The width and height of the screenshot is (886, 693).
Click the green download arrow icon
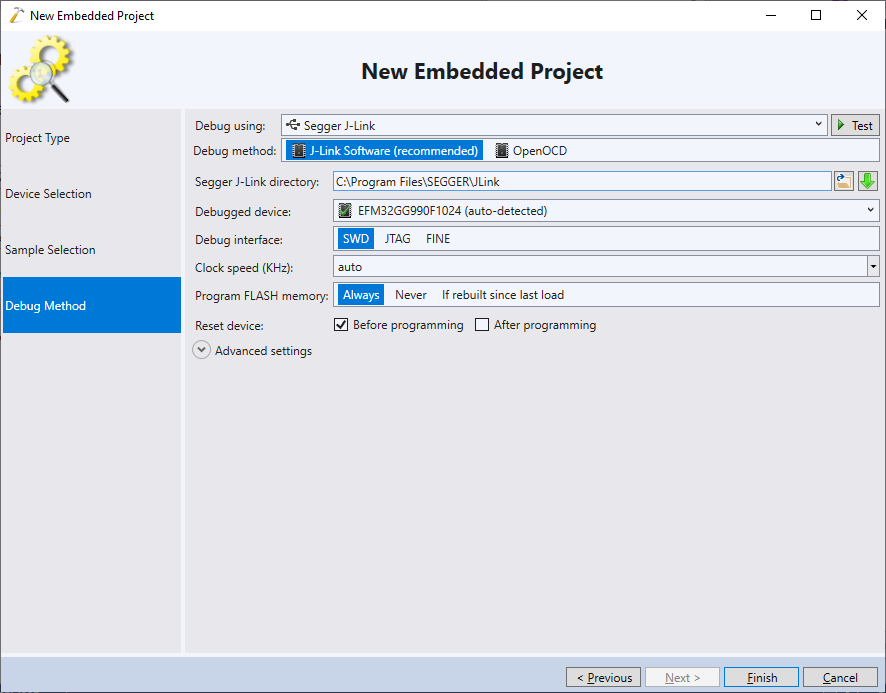(867, 181)
